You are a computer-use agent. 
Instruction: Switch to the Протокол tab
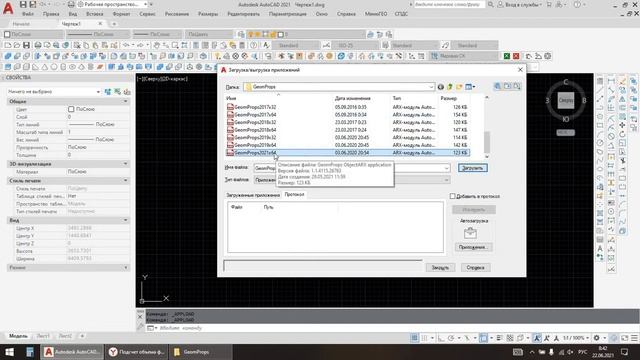tap(294, 195)
